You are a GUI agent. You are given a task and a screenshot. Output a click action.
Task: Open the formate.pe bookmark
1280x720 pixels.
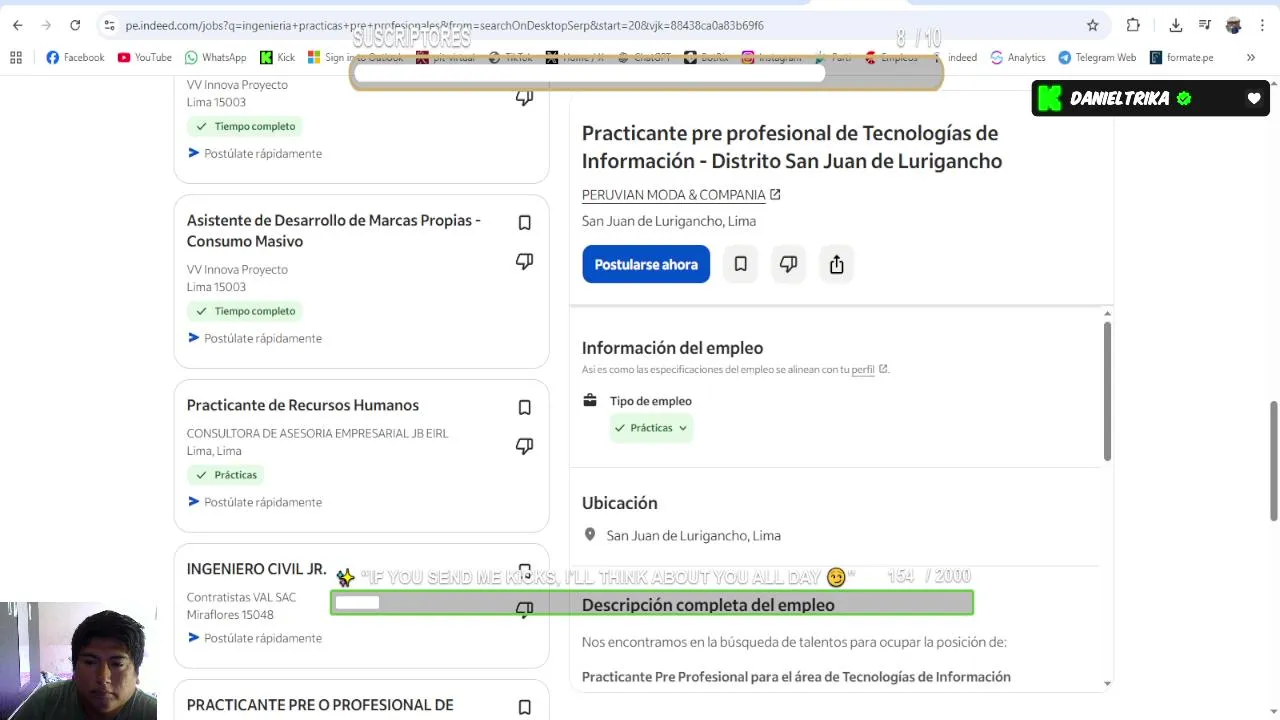[1181, 57]
